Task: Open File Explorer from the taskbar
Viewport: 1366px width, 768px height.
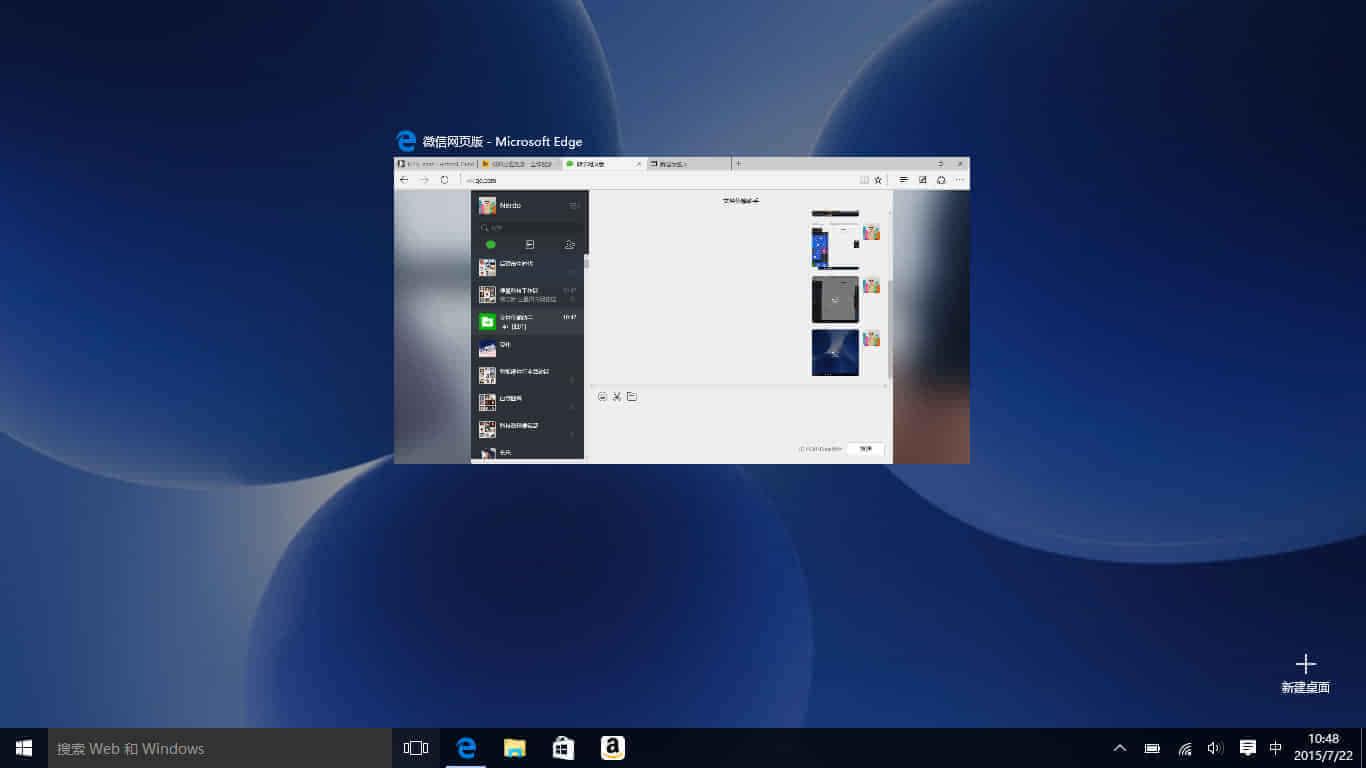Action: (515, 748)
